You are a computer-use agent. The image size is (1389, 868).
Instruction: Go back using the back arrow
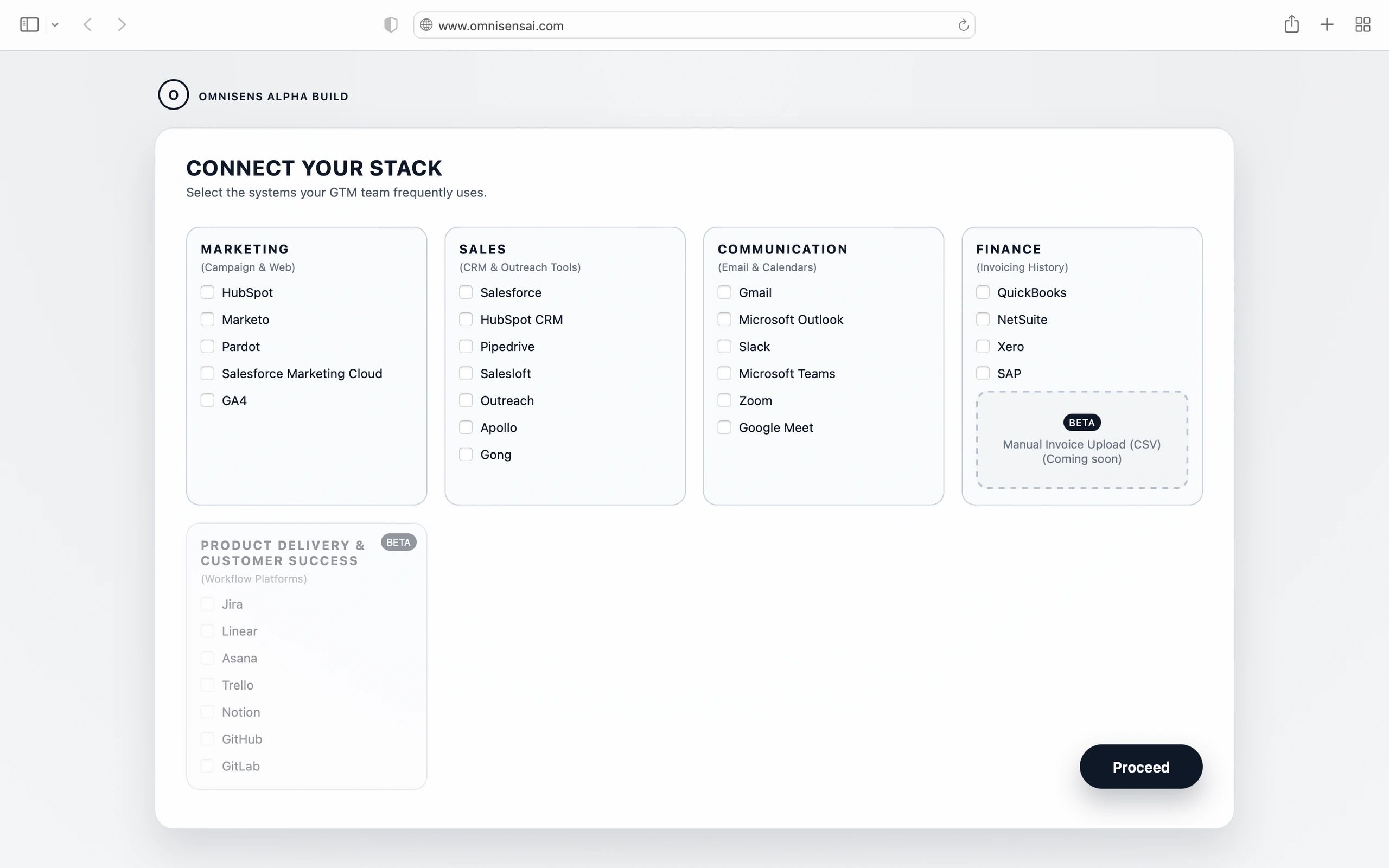(x=88, y=25)
